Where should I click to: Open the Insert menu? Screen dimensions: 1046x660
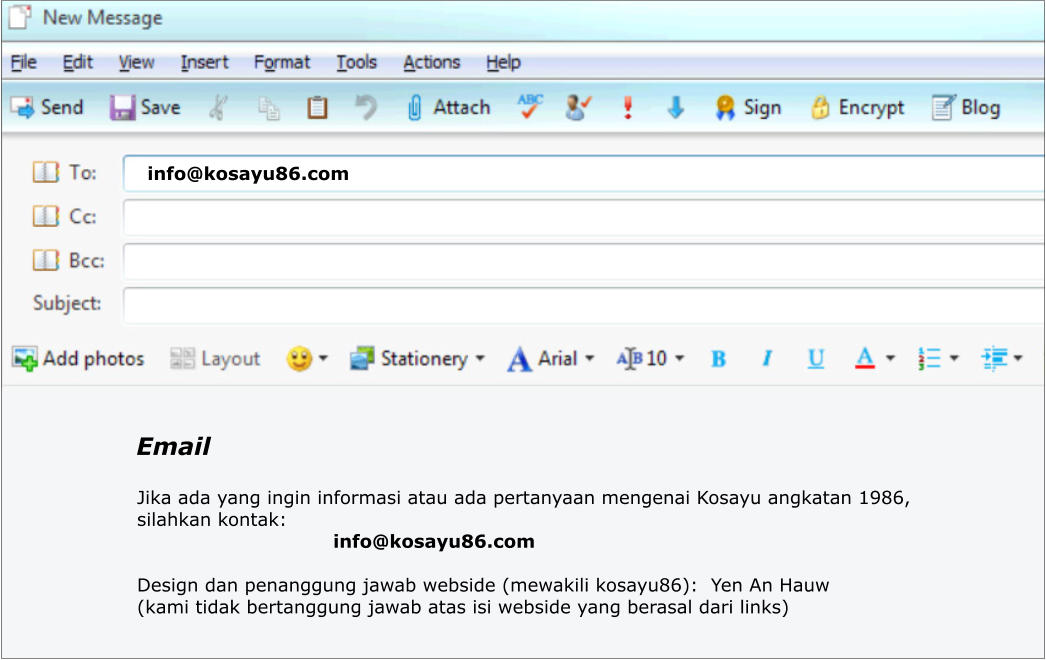point(204,63)
